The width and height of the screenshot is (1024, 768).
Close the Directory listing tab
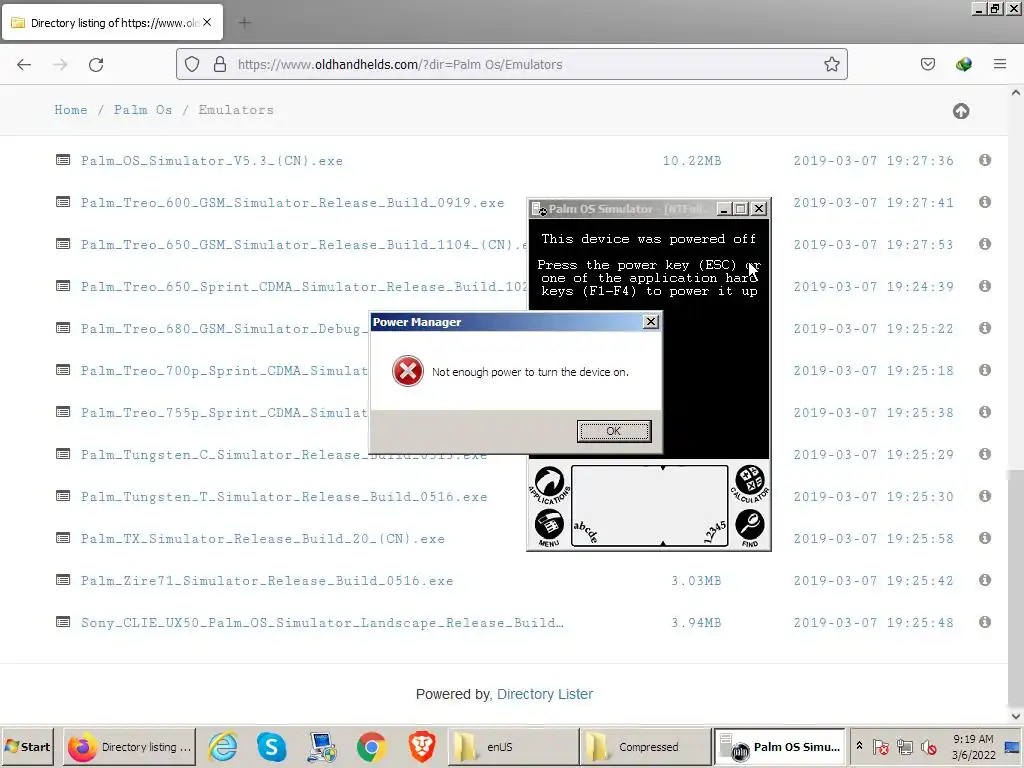tap(207, 22)
